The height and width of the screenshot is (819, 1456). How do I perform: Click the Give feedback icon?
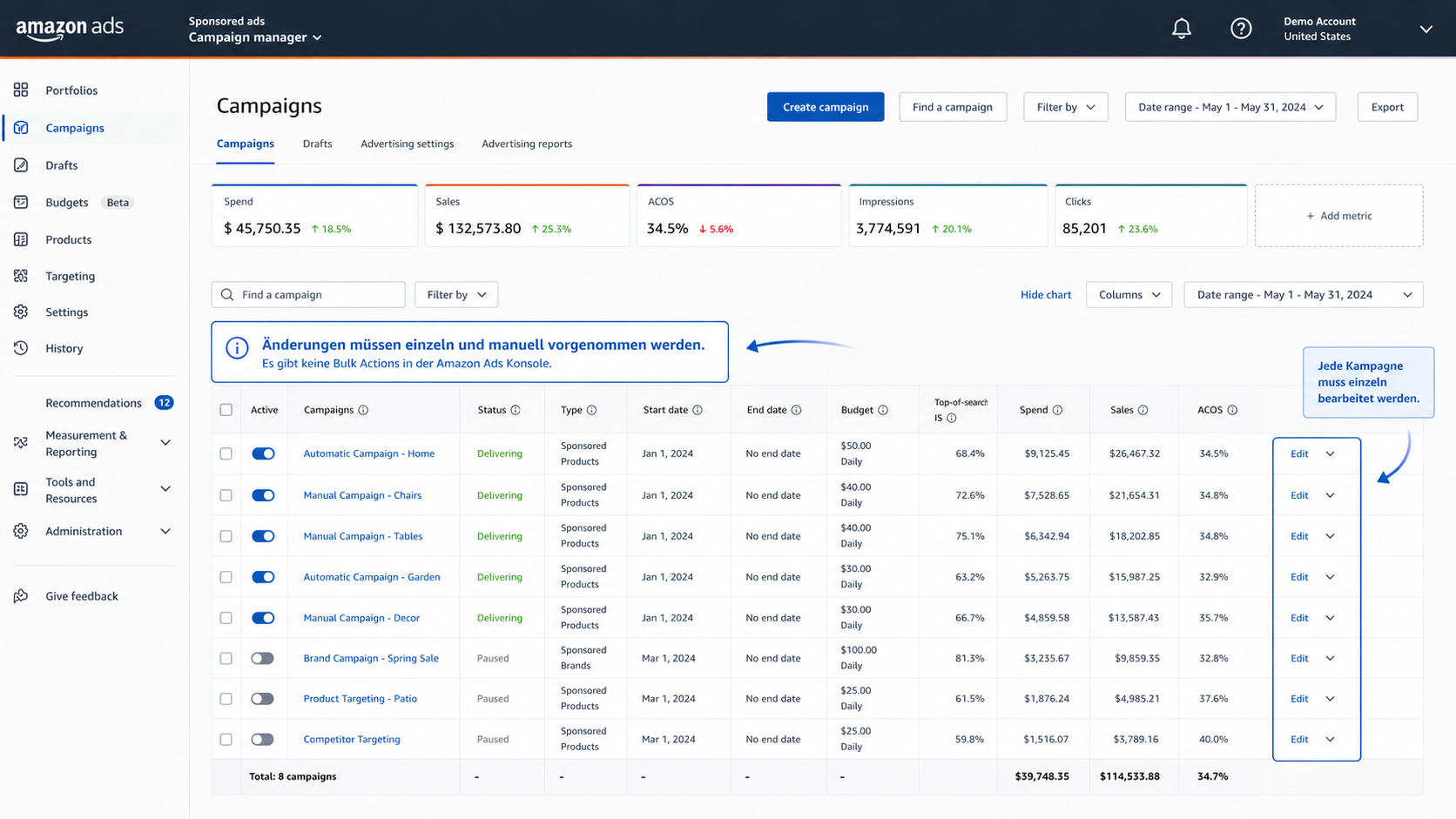(21, 596)
